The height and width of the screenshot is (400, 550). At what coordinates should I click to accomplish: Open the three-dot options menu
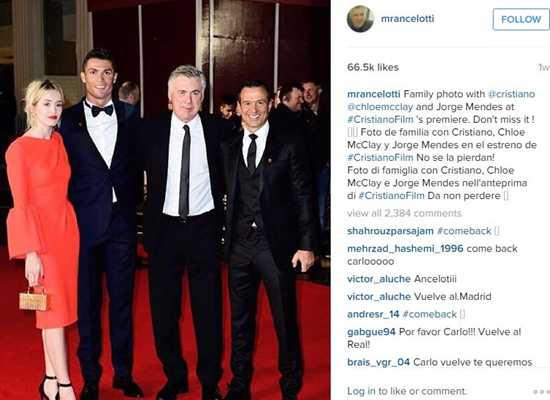coord(541,392)
